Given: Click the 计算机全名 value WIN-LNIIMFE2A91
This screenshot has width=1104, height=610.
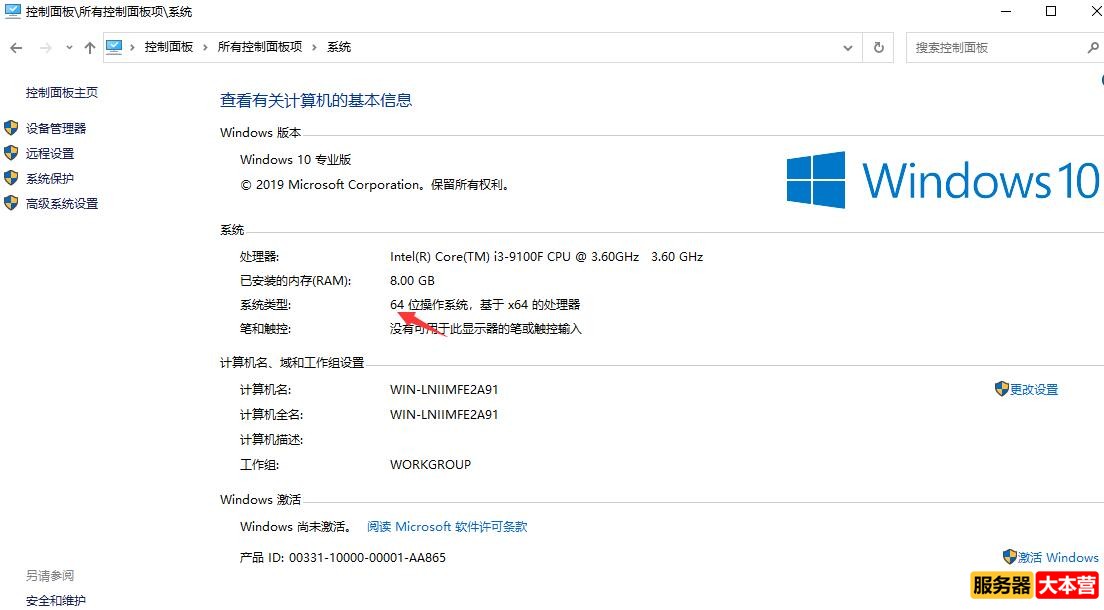Looking at the screenshot, I should click(x=444, y=415).
